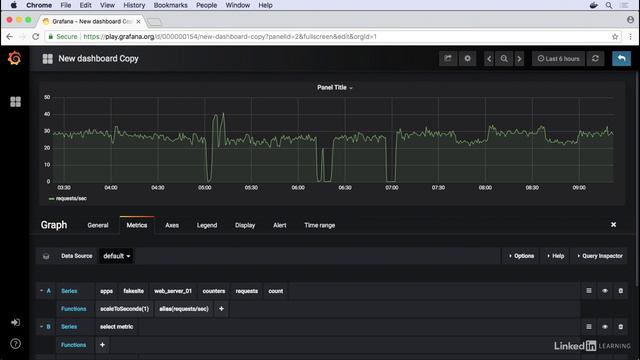640x360 pixels.
Task: Add a function to query B with plus
Action: pyautogui.click(x=102, y=345)
